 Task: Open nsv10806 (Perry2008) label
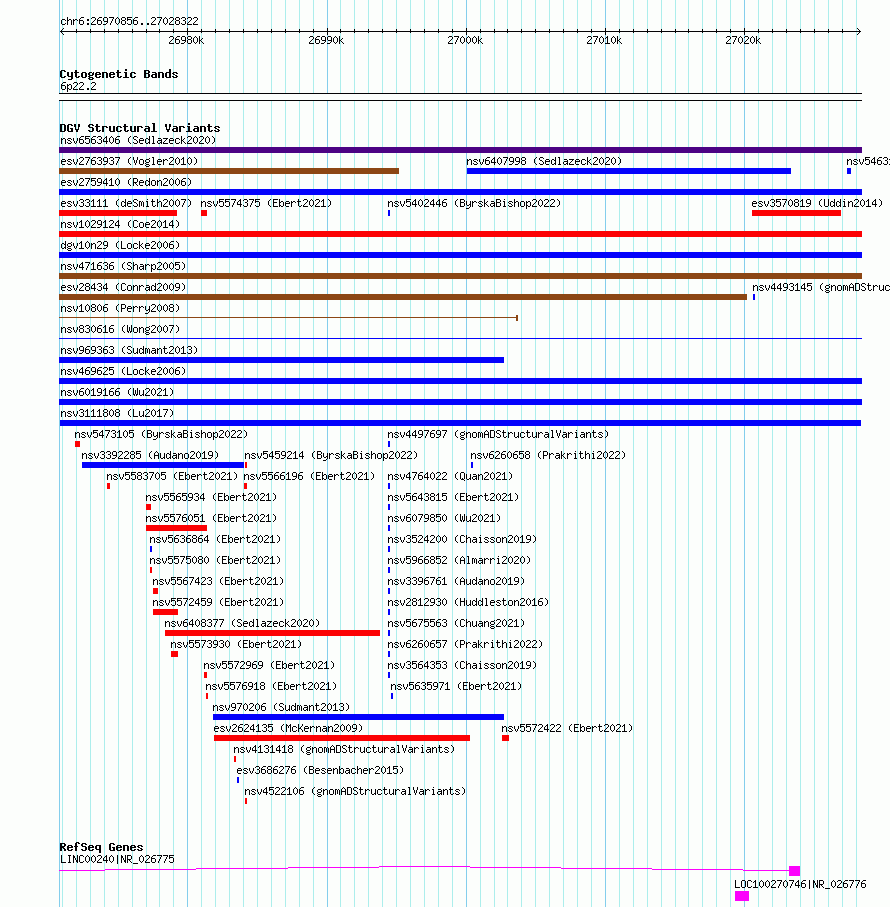pyautogui.click(x=120, y=308)
